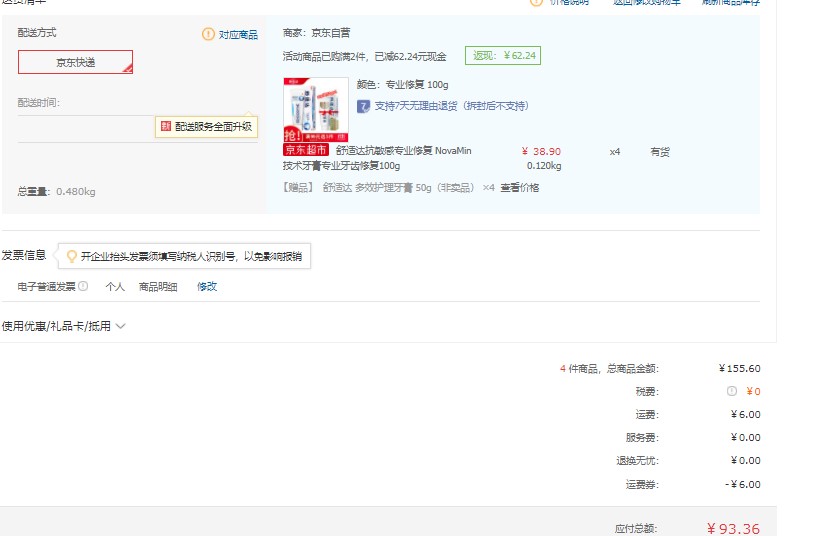Click the red 新 badge on the delivery upgrade tip

(x=166, y=126)
